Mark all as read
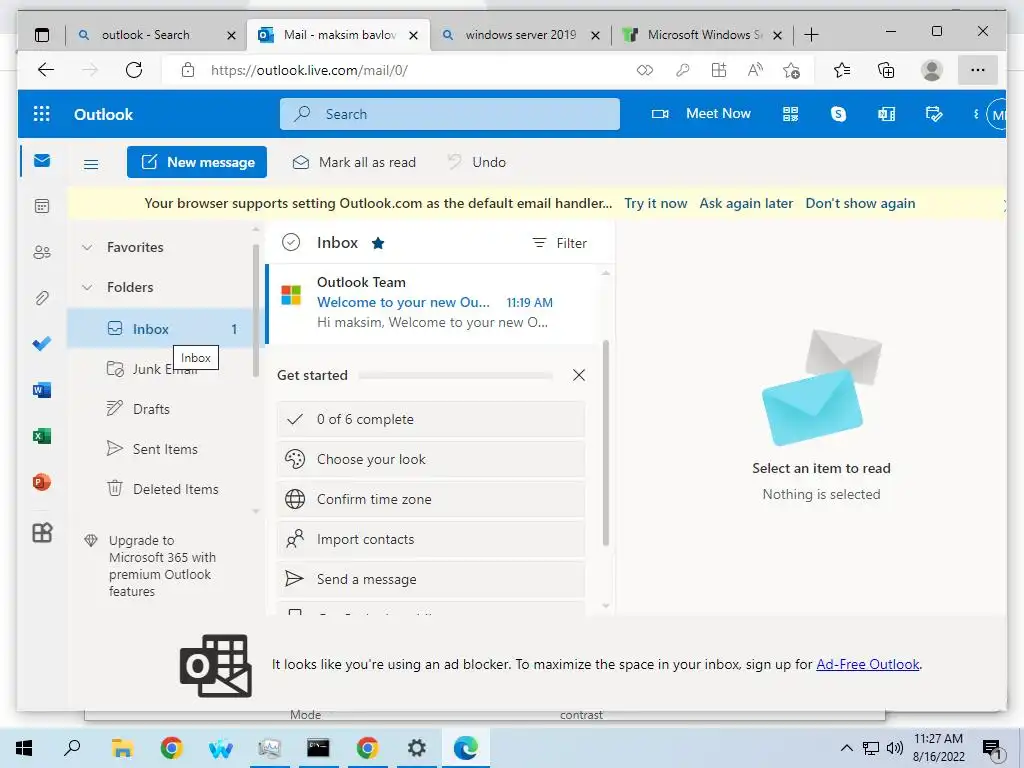 point(354,162)
